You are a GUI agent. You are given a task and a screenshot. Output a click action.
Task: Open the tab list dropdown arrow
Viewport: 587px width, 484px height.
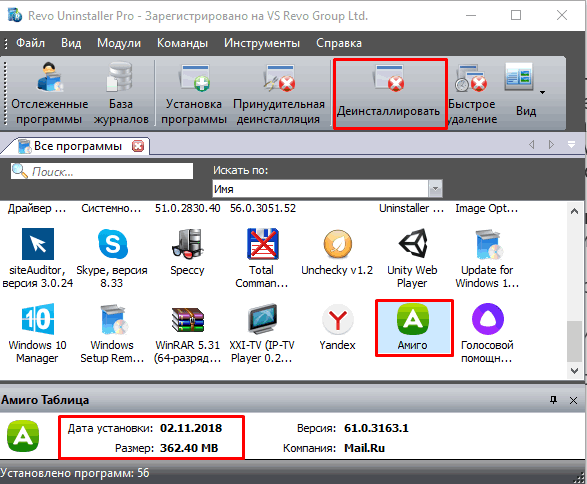[571, 144]
